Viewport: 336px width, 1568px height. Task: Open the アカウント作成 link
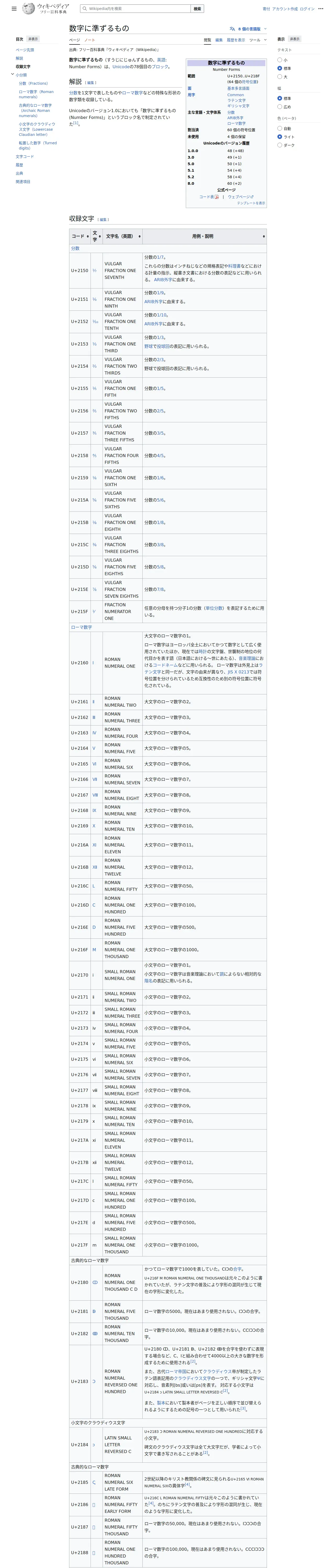coord(285,9)
